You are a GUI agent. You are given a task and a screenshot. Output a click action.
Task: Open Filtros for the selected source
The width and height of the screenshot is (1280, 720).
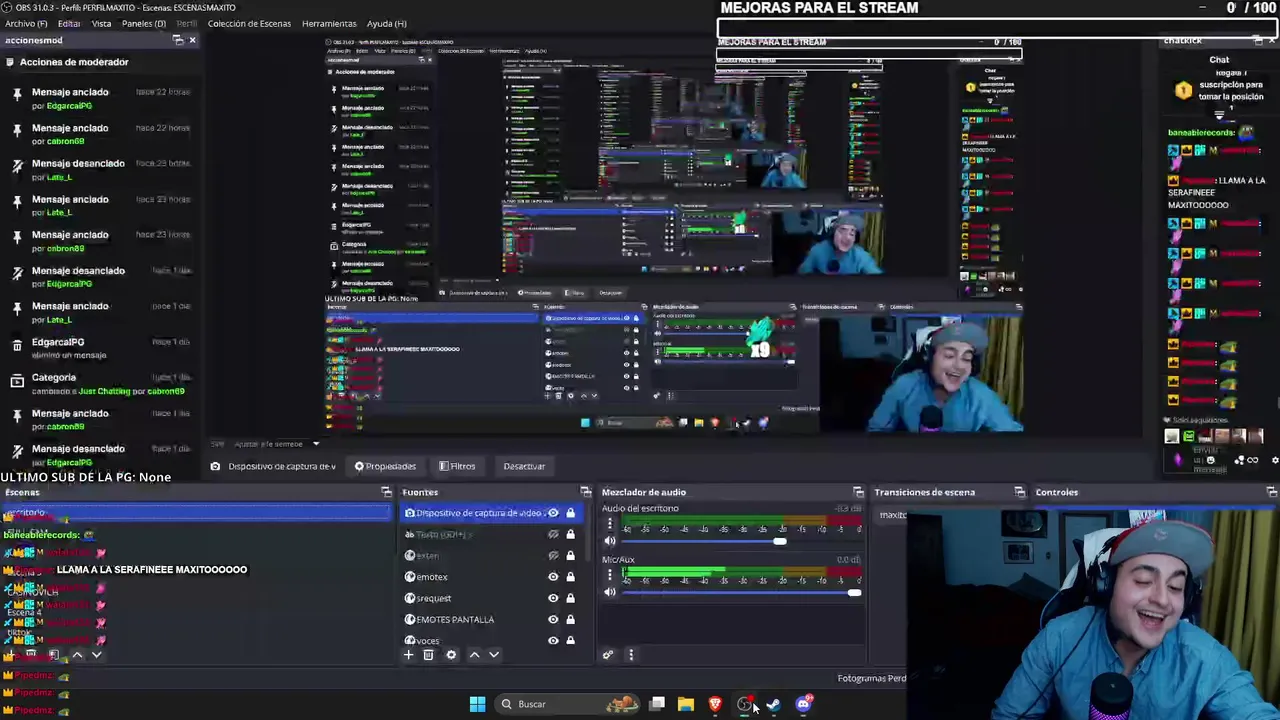pos(457,466)
